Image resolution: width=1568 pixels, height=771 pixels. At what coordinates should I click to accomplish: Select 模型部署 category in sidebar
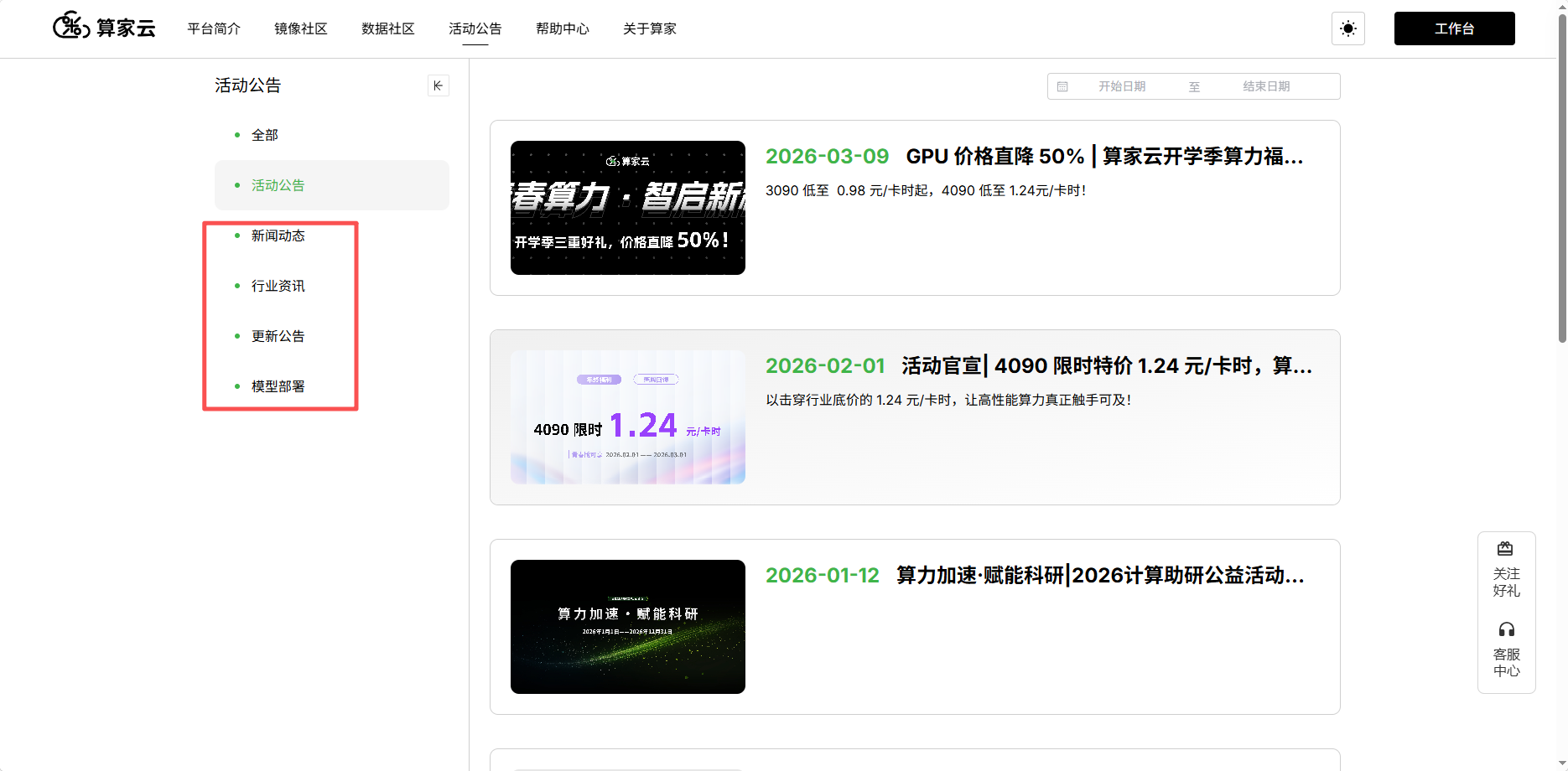pyautogui.click(x=332, y=386)
